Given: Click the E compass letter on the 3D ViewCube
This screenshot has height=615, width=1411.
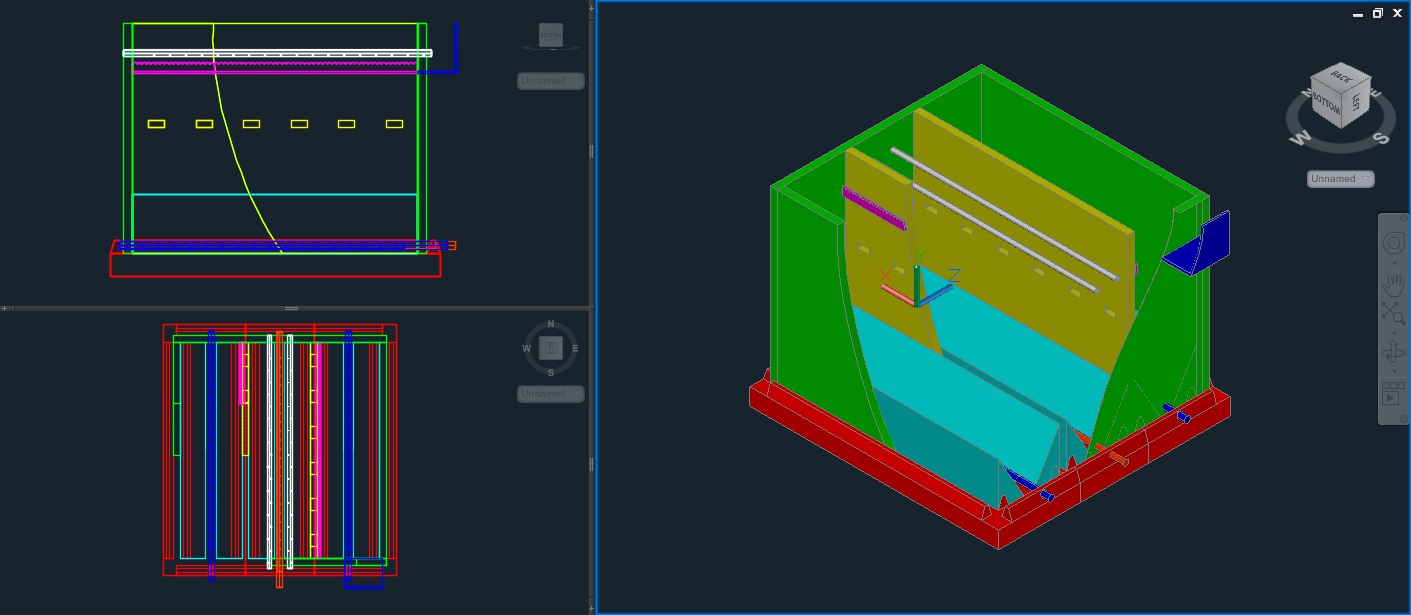Looking at the screenshot, I should point(1376,95).
